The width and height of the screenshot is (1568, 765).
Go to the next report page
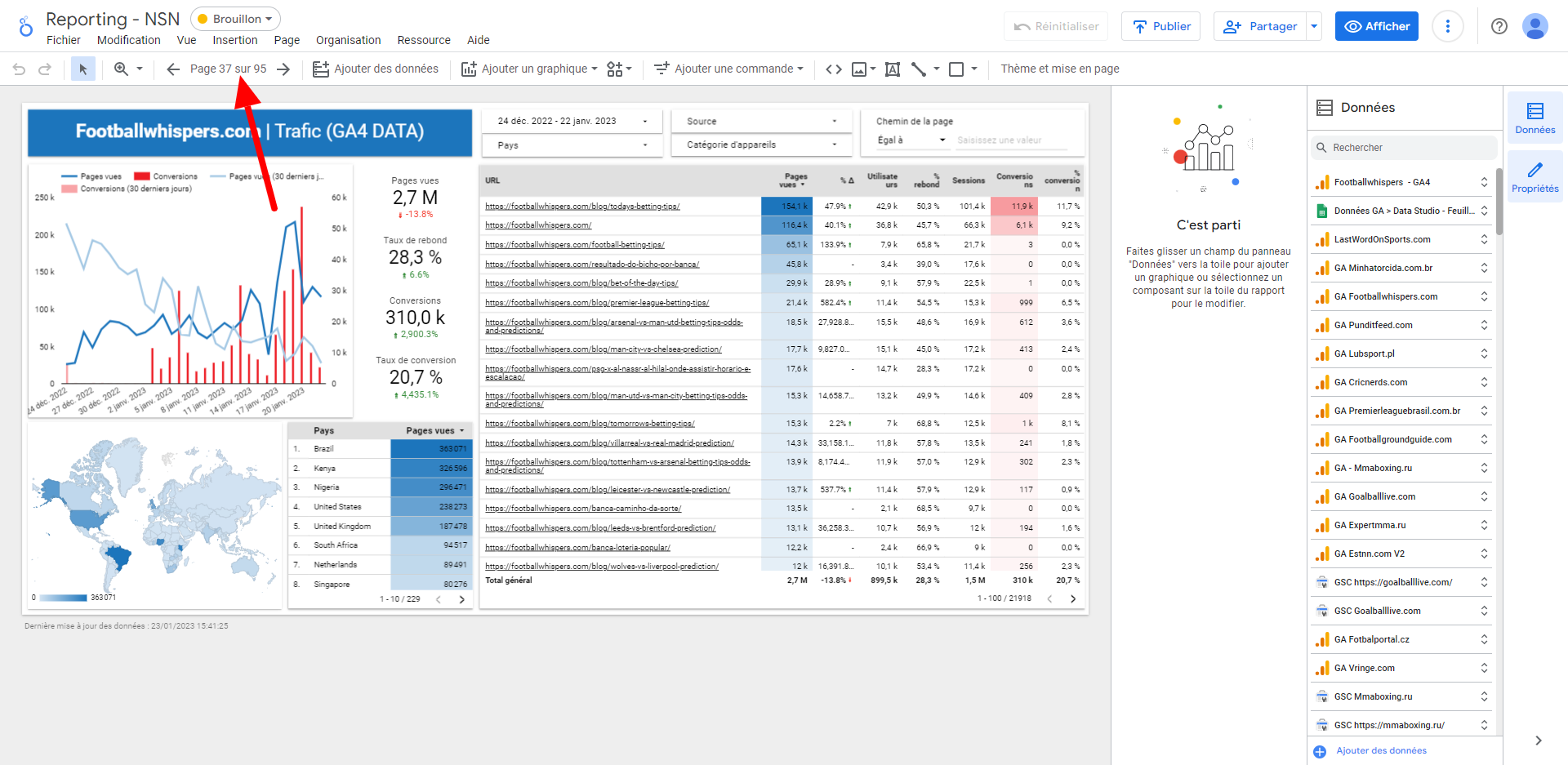pos(283,69)
